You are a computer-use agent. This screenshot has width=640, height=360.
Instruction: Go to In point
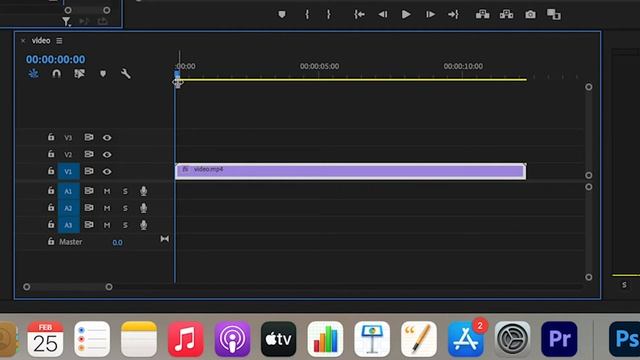(359, 15)
